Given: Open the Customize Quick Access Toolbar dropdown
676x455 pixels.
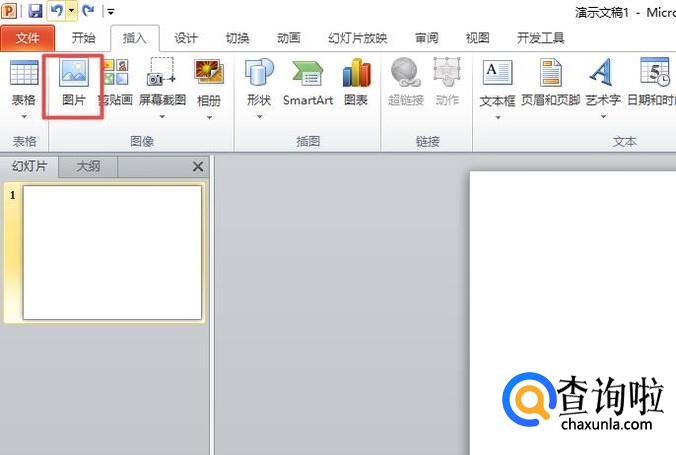Looking at the screenshot, I should [x=111, y=12].
